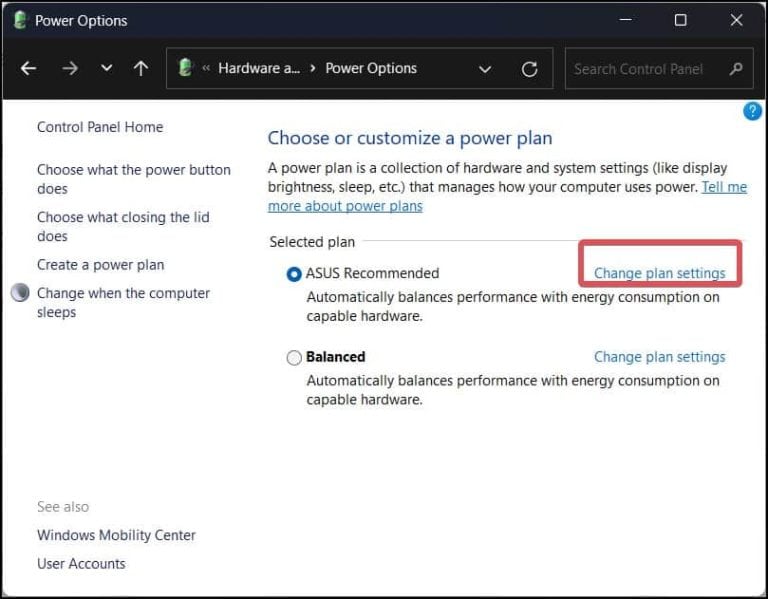
Task: Select the ASUS Recommended power plan
Action: [294, 274]
